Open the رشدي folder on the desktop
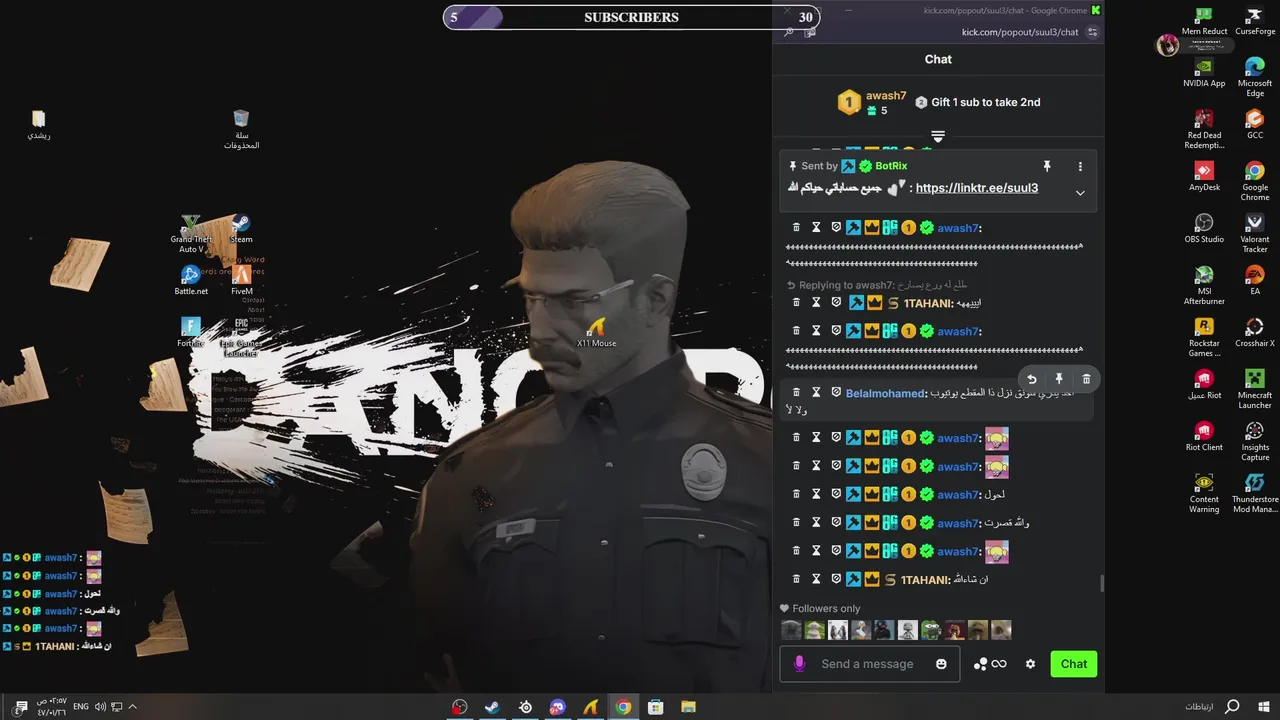This screenshot has height=720, width=1280. [38, 125]
